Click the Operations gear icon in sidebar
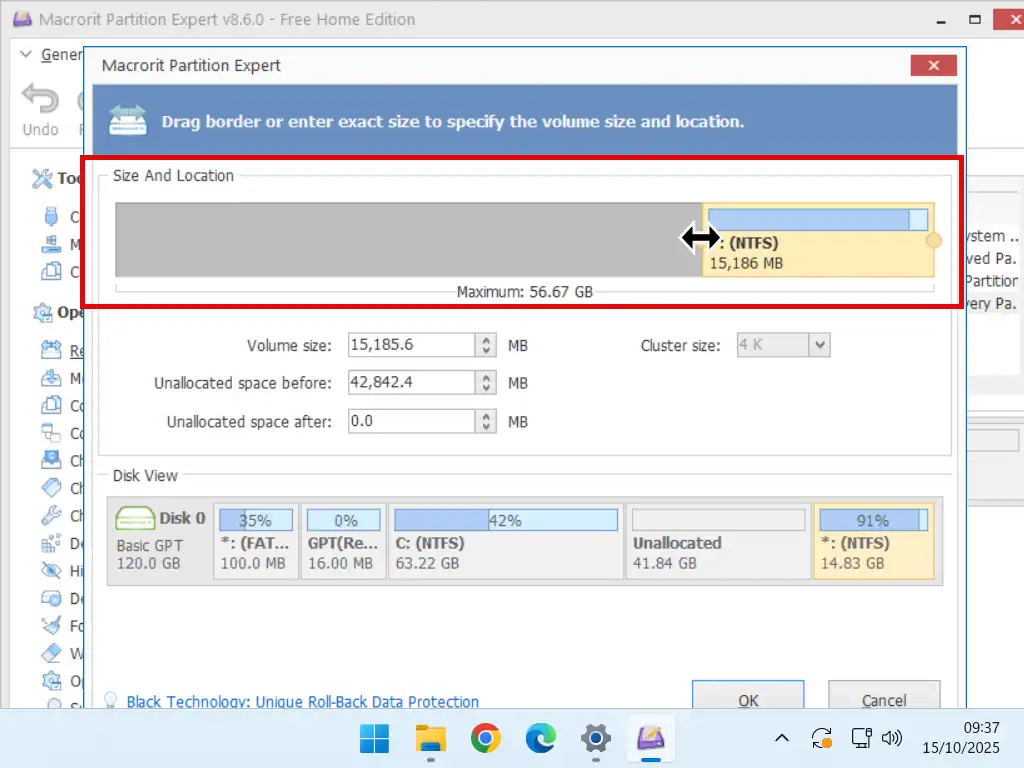 coord(42,312)
